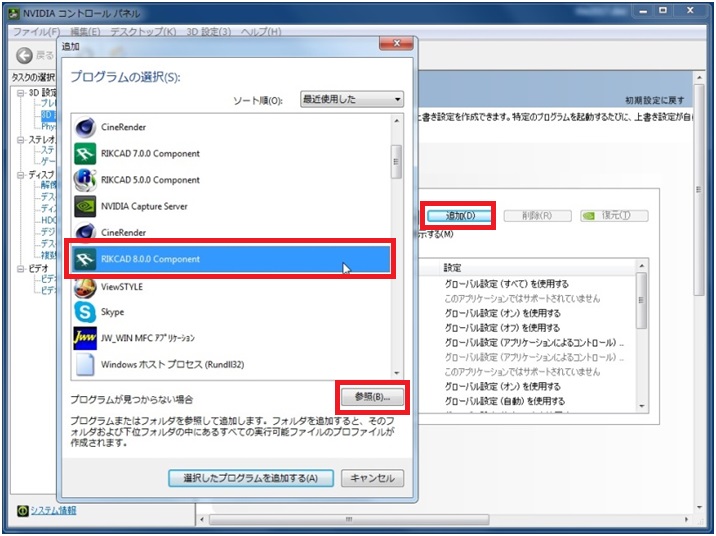The height and width of the screenshot is (536, 716).
Task: Collapse the 3D 設定 tree node
Action: click(21, 93)
